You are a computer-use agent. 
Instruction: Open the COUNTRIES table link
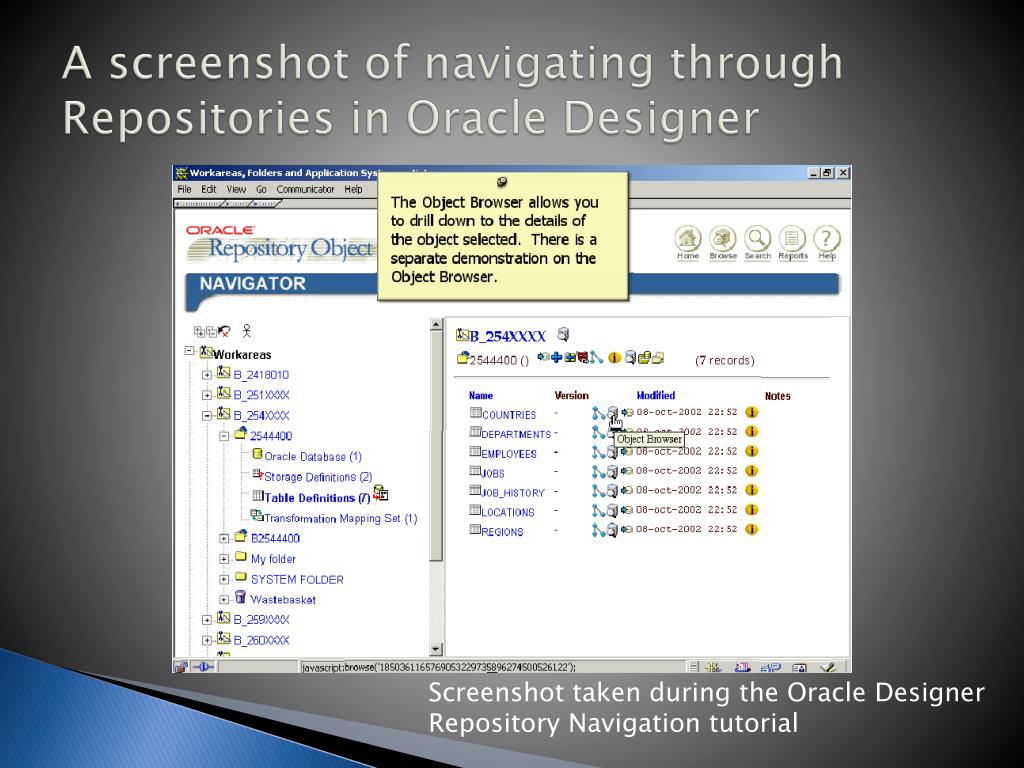(509, 415)
